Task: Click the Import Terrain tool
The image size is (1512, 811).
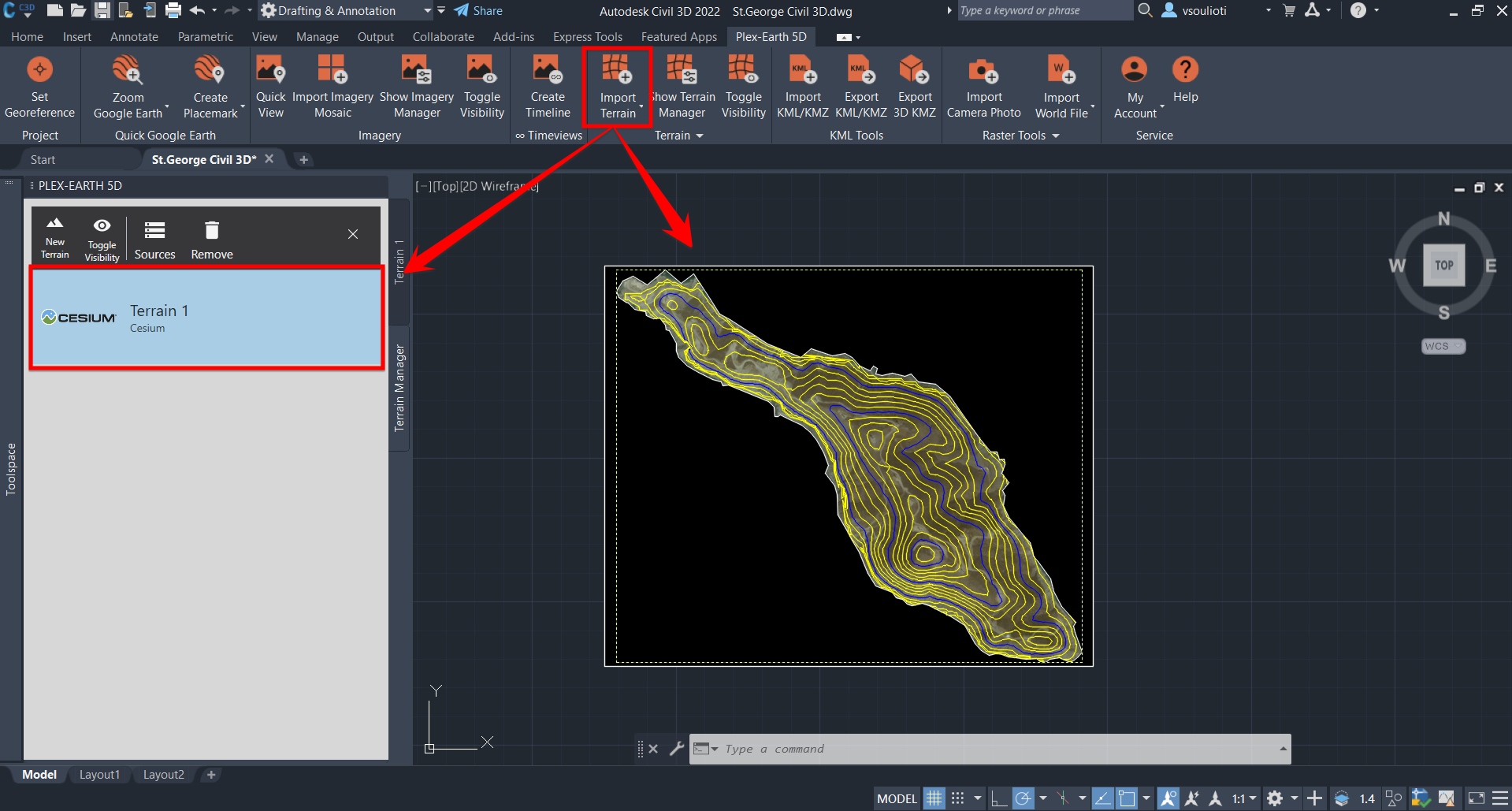Action: pyautogui.click(x=617, y=87)
